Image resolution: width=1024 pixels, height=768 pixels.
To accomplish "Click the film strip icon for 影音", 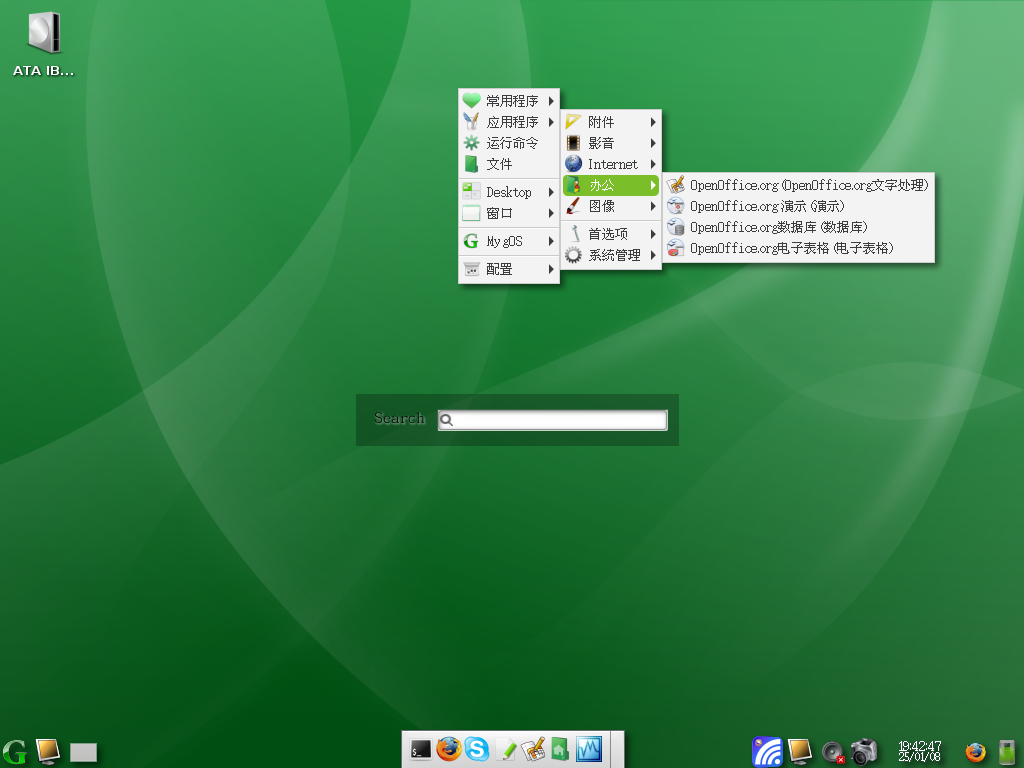I will [573, 143].
